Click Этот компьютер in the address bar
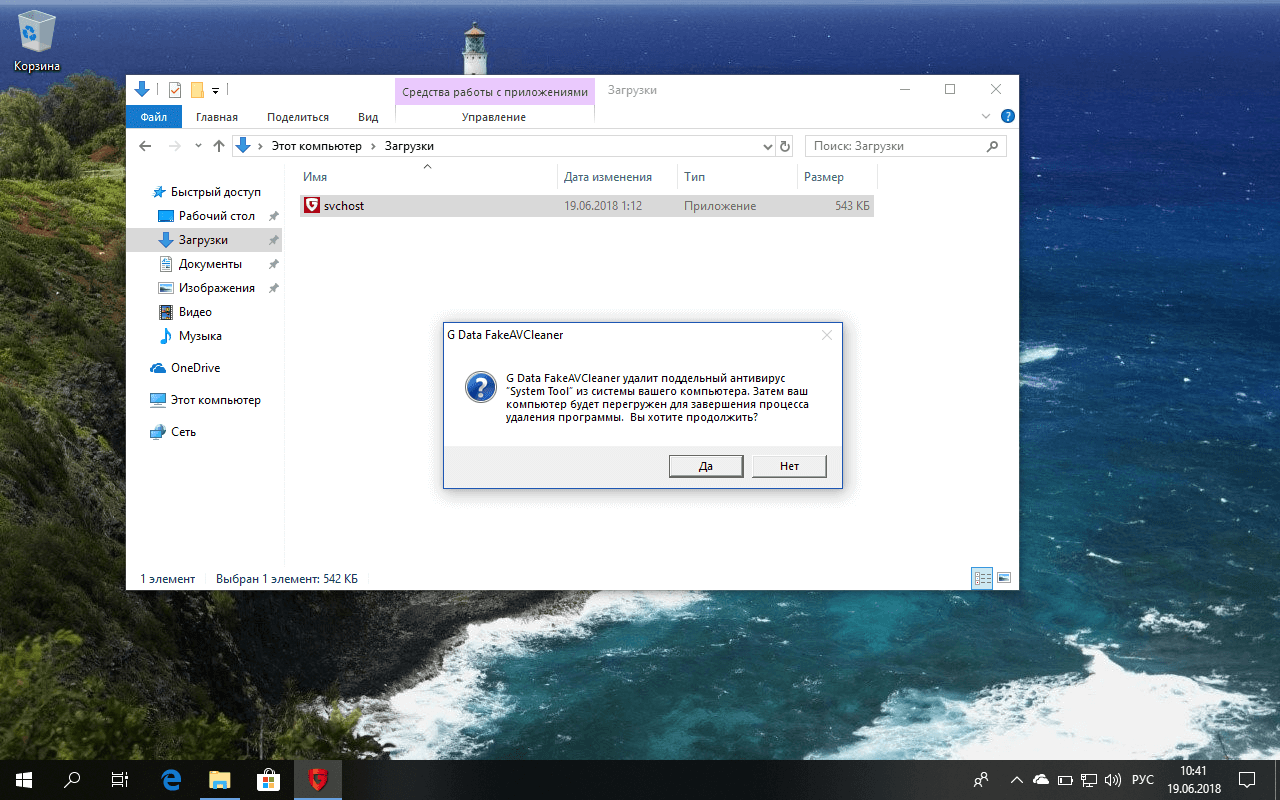 tap(317, 146)
